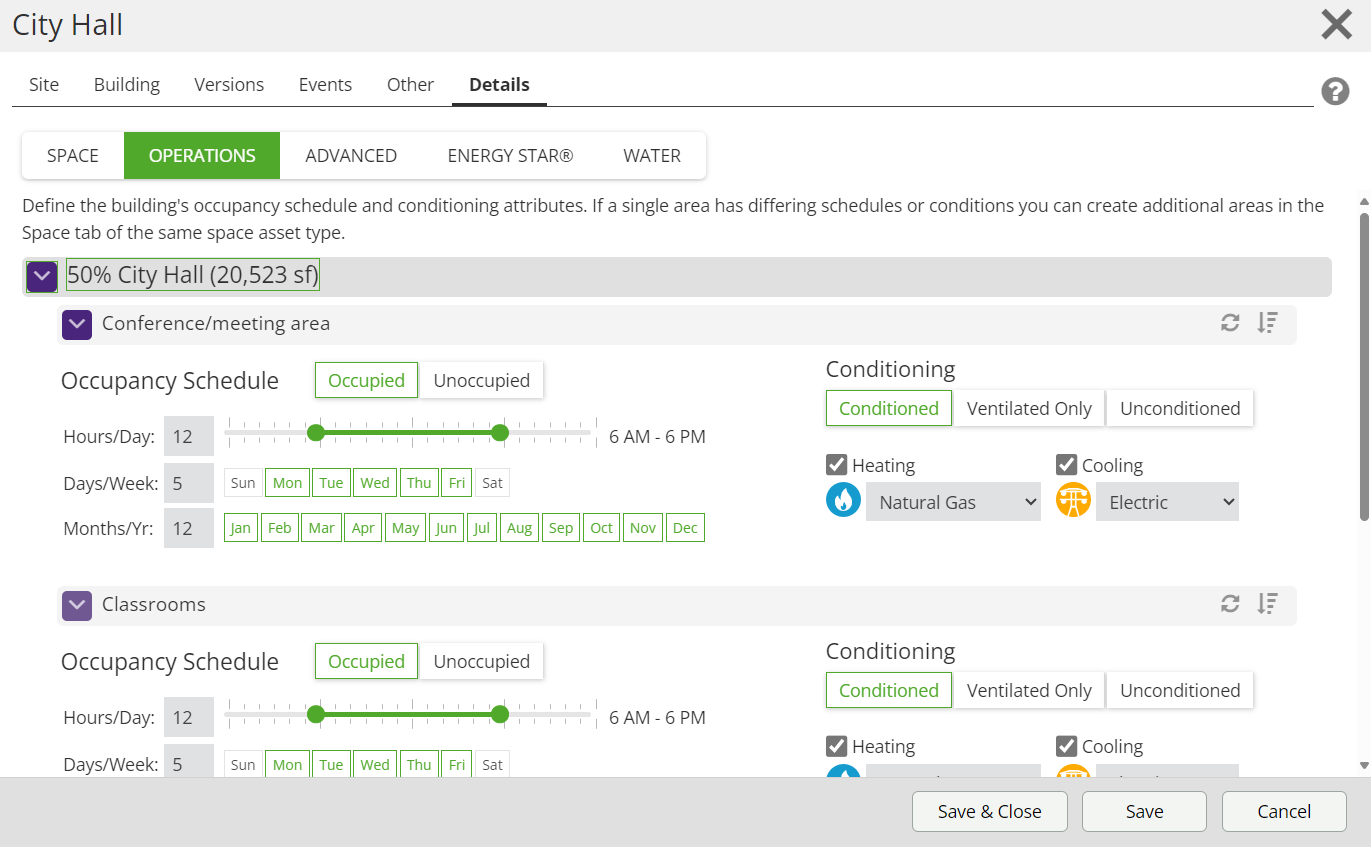This screenshot has height=847, width=1371.
Task: Switch to the ENERGY STAR® tab
Action: [x=510, y=156]
